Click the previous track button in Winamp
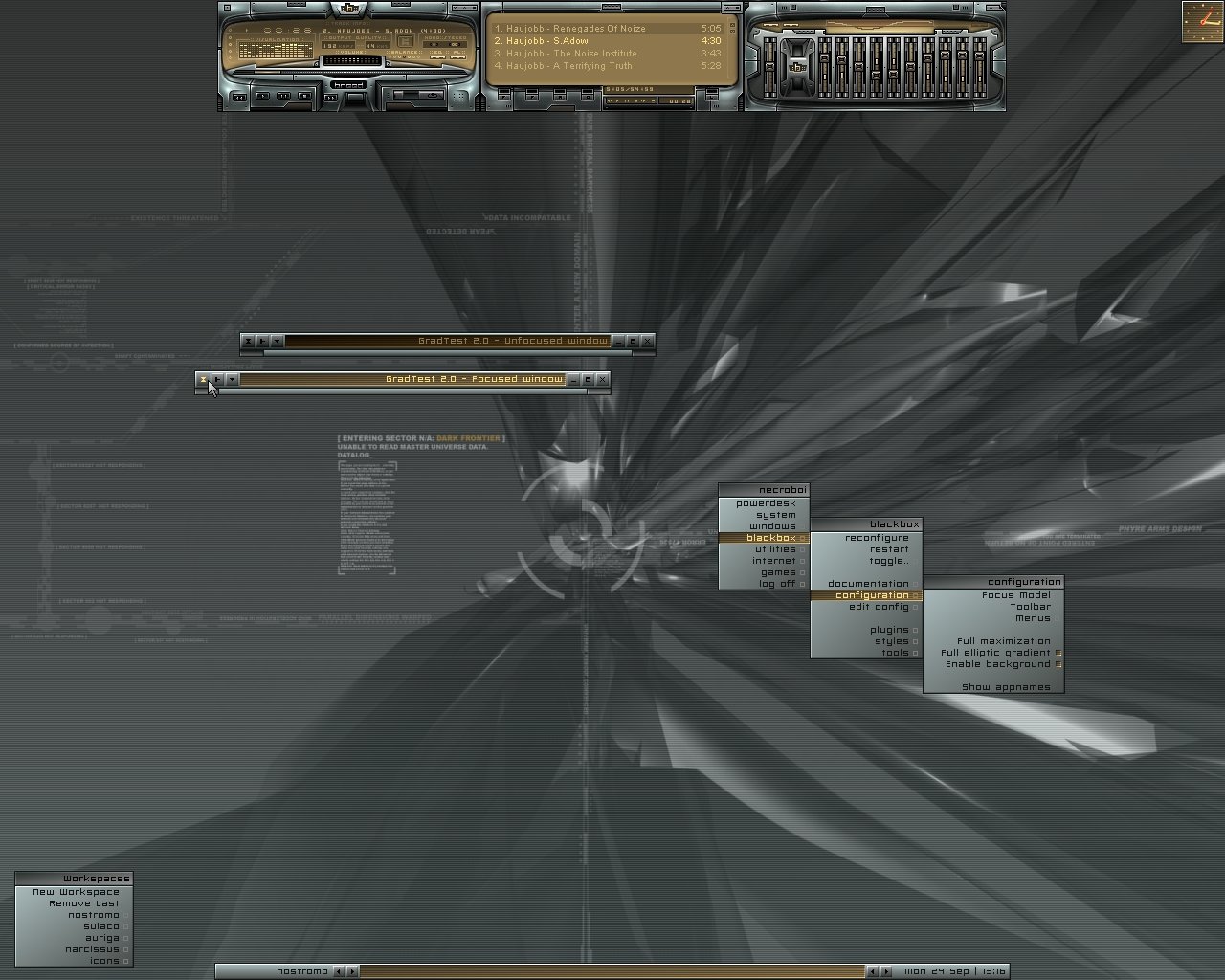1225x980 pixels. point(239,97)
